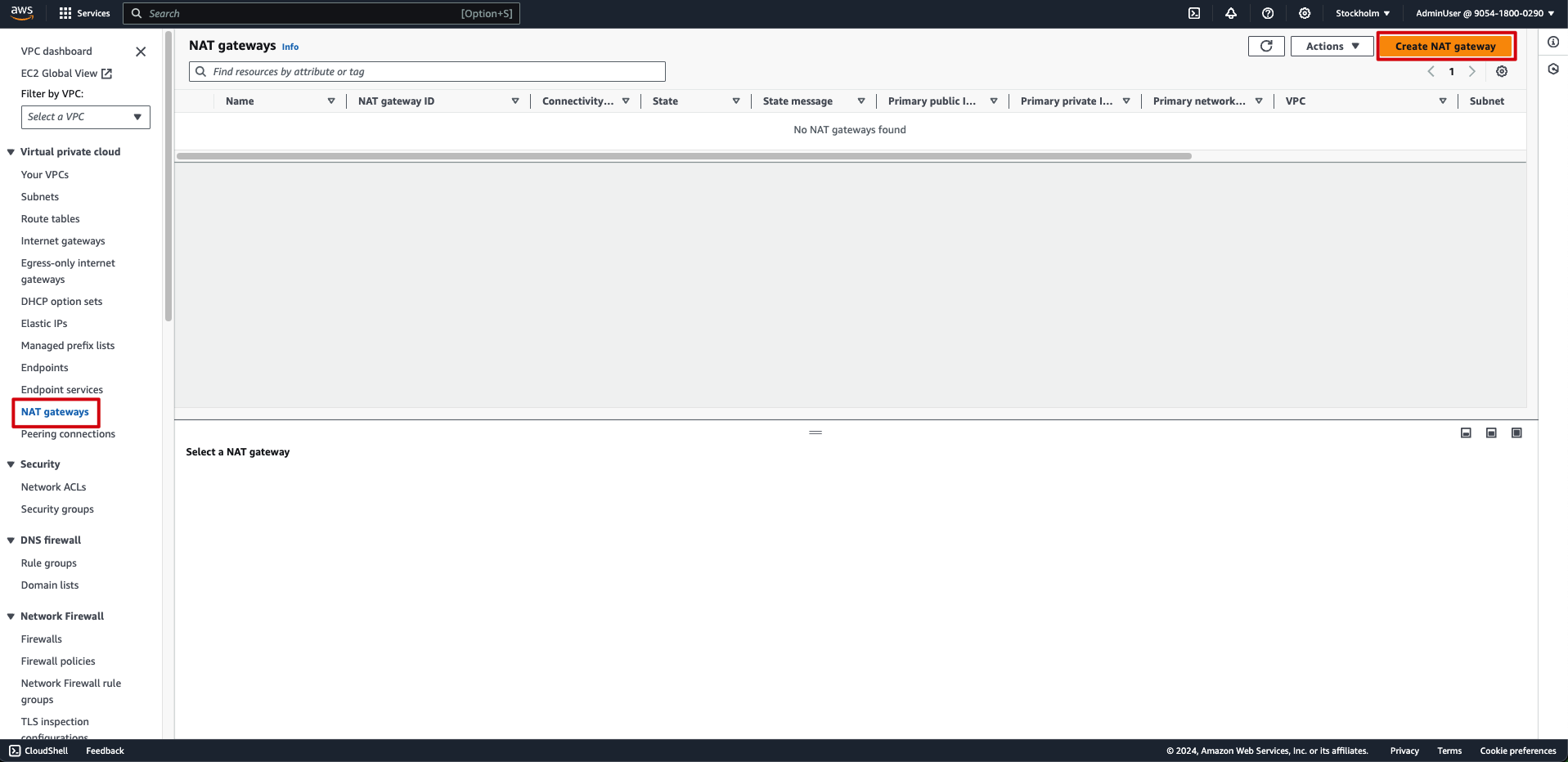Open the help question mark icon
The width and height of the screenshot is (1568, 762).
[x=1267, y=13]
